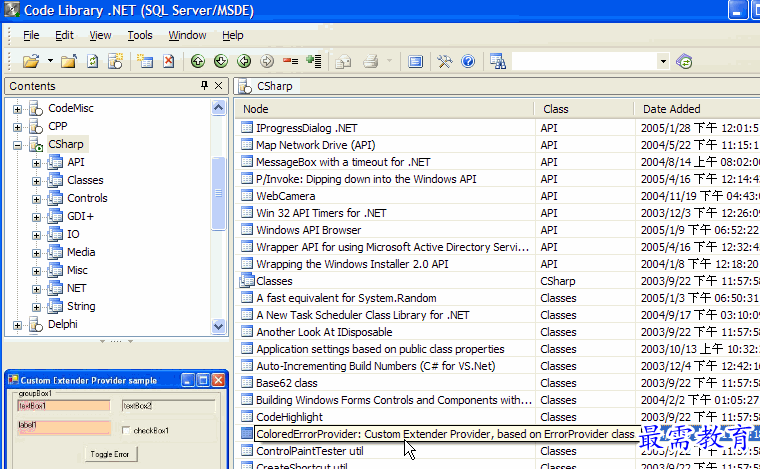Collapse tree with red minus lines icon

(x=290, y=61)
